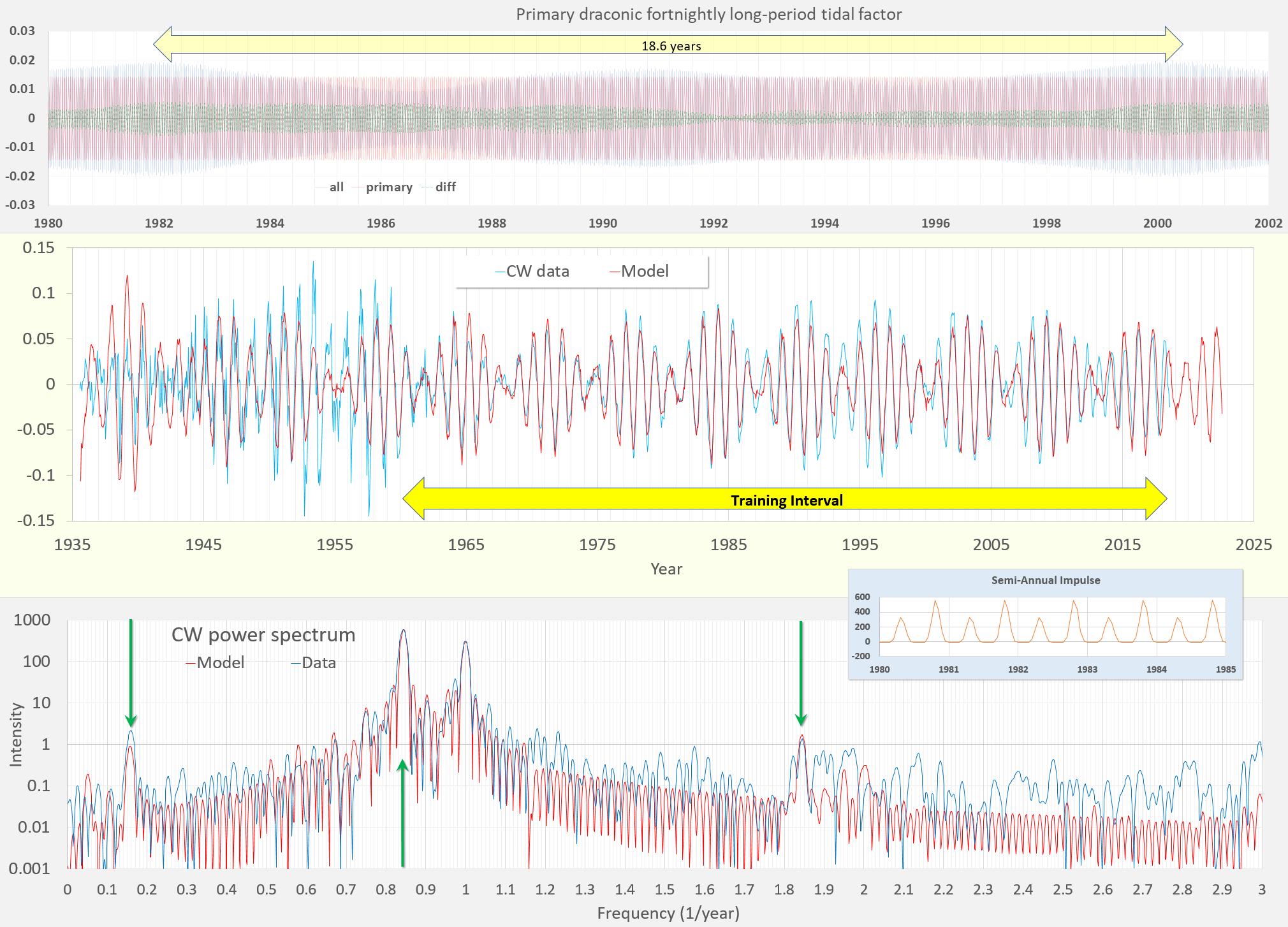Click the 1935 tick label on middle chart
Image resolution: width=1288 pixels, height=927 pixels.
(x=72, y=544)
